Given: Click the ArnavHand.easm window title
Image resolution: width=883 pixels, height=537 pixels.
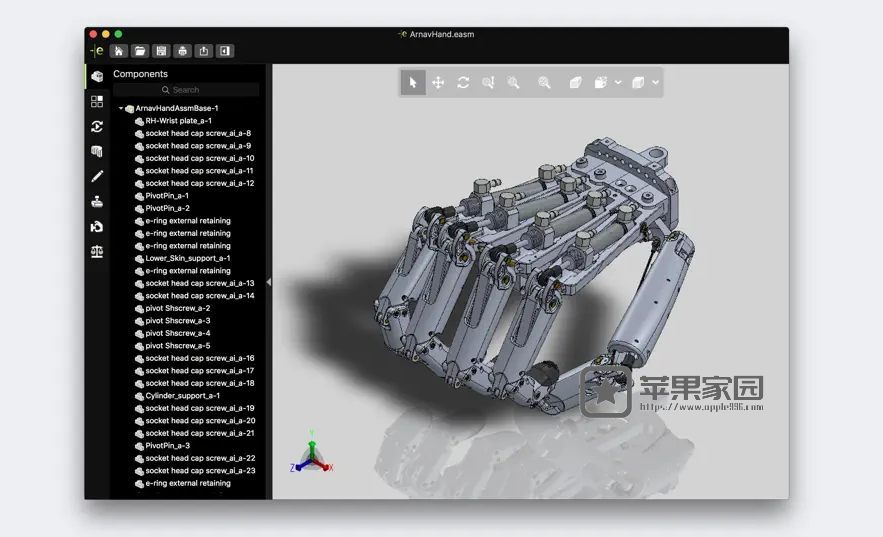Looking at the screenshot, I should [442, 34].
